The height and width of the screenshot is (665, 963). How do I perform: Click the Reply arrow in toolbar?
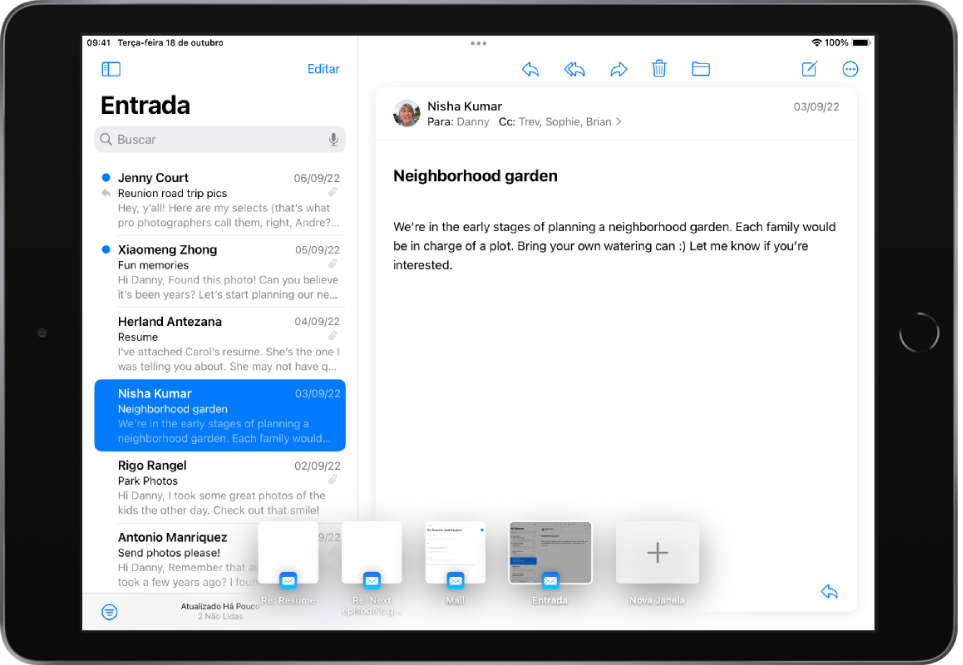[x=531, y=69]
